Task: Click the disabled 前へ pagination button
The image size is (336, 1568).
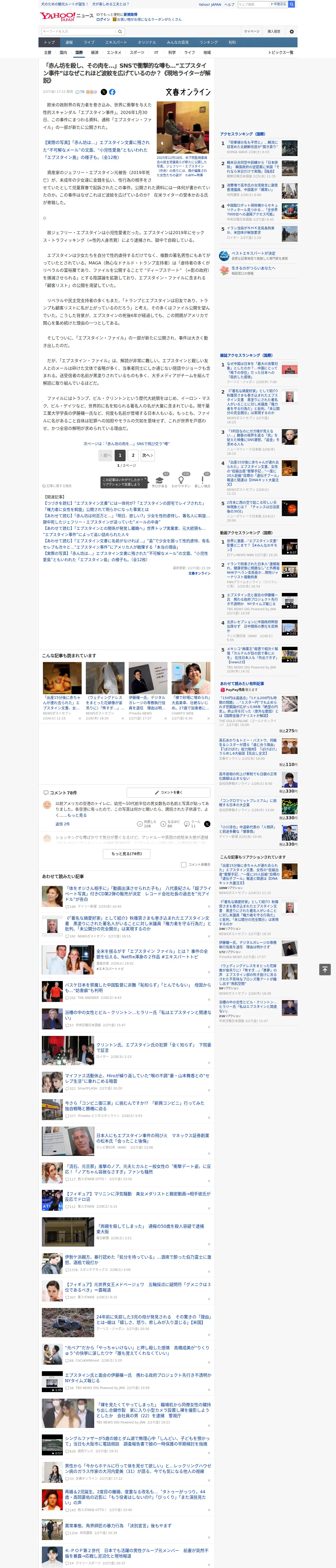Action: pyautogui.click(x=105, y=455)
